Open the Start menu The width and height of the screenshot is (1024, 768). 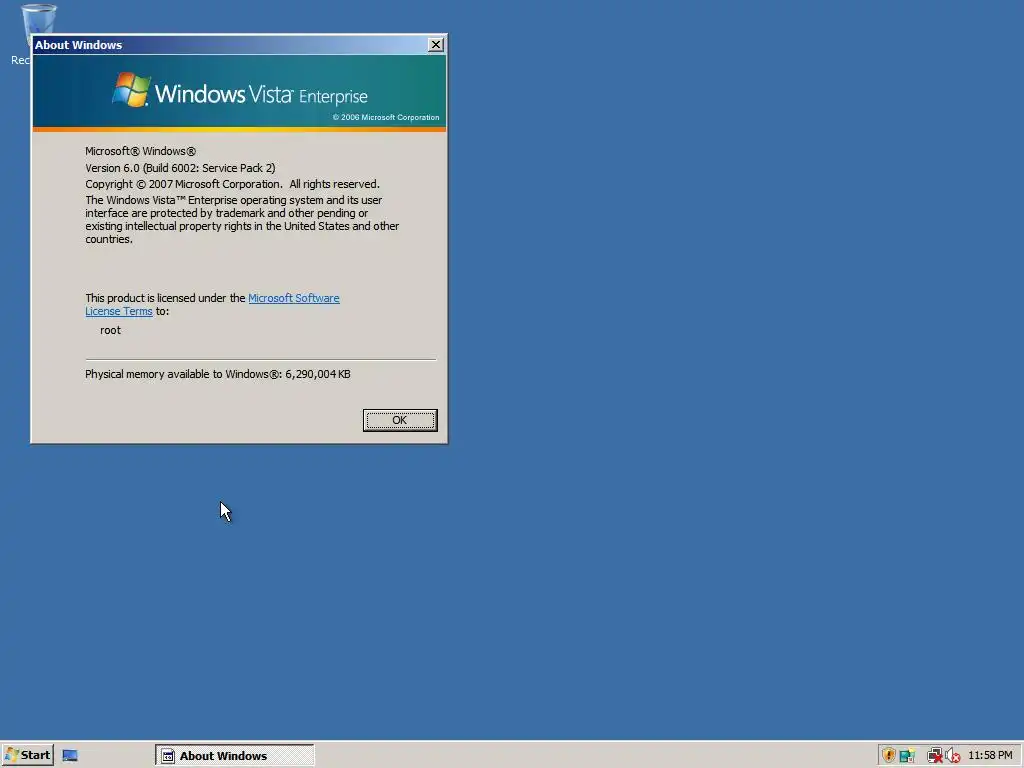pos(28,755)
